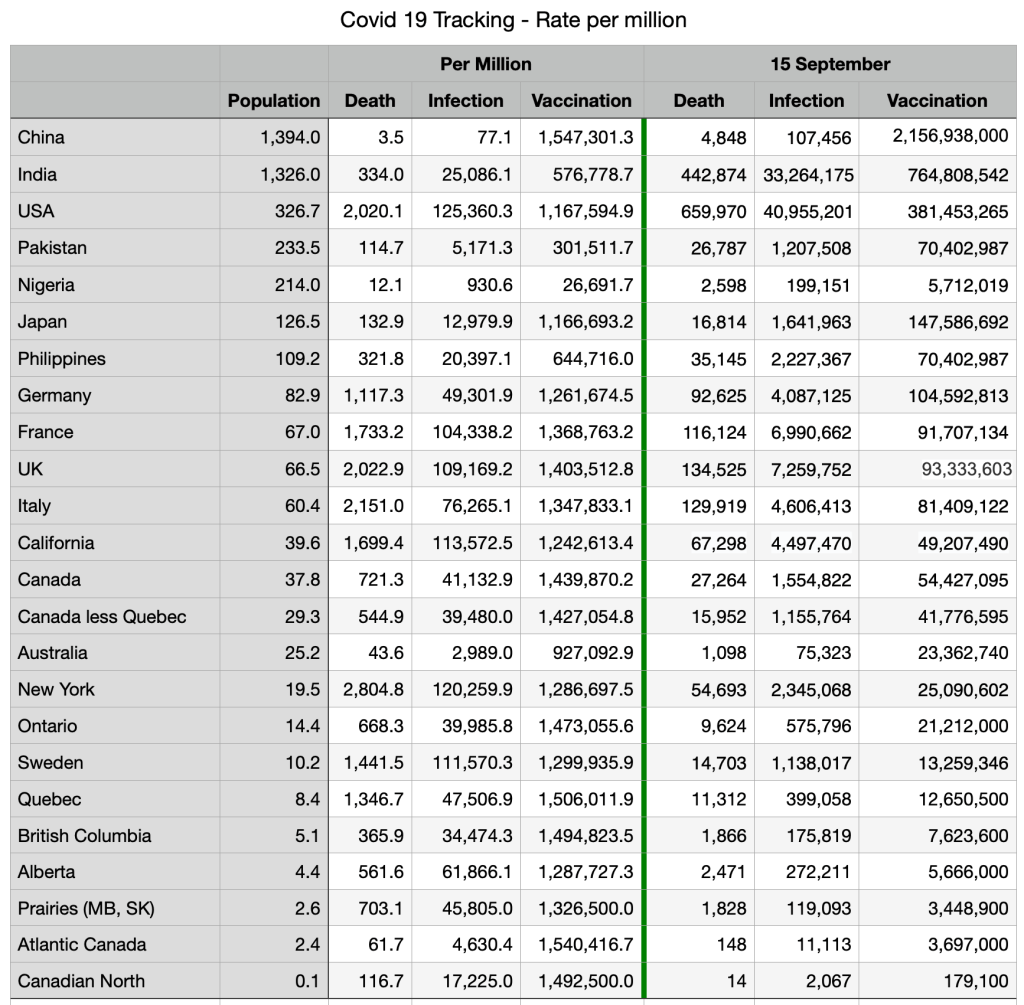The width and height of the screenshot is (1024, 1005).
Task: Select the 'Canada less Quebec' row label
Action: (102, 616)
